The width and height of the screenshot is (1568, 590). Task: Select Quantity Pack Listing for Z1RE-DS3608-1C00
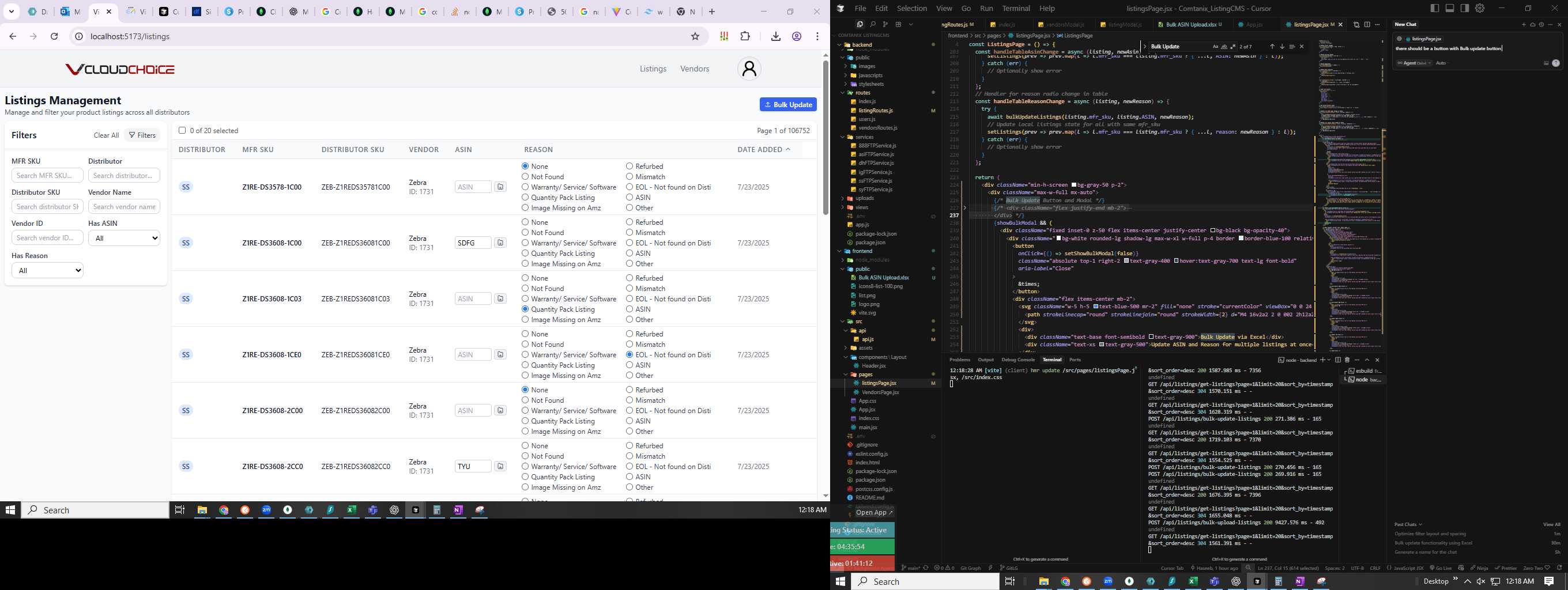[525, 253]
